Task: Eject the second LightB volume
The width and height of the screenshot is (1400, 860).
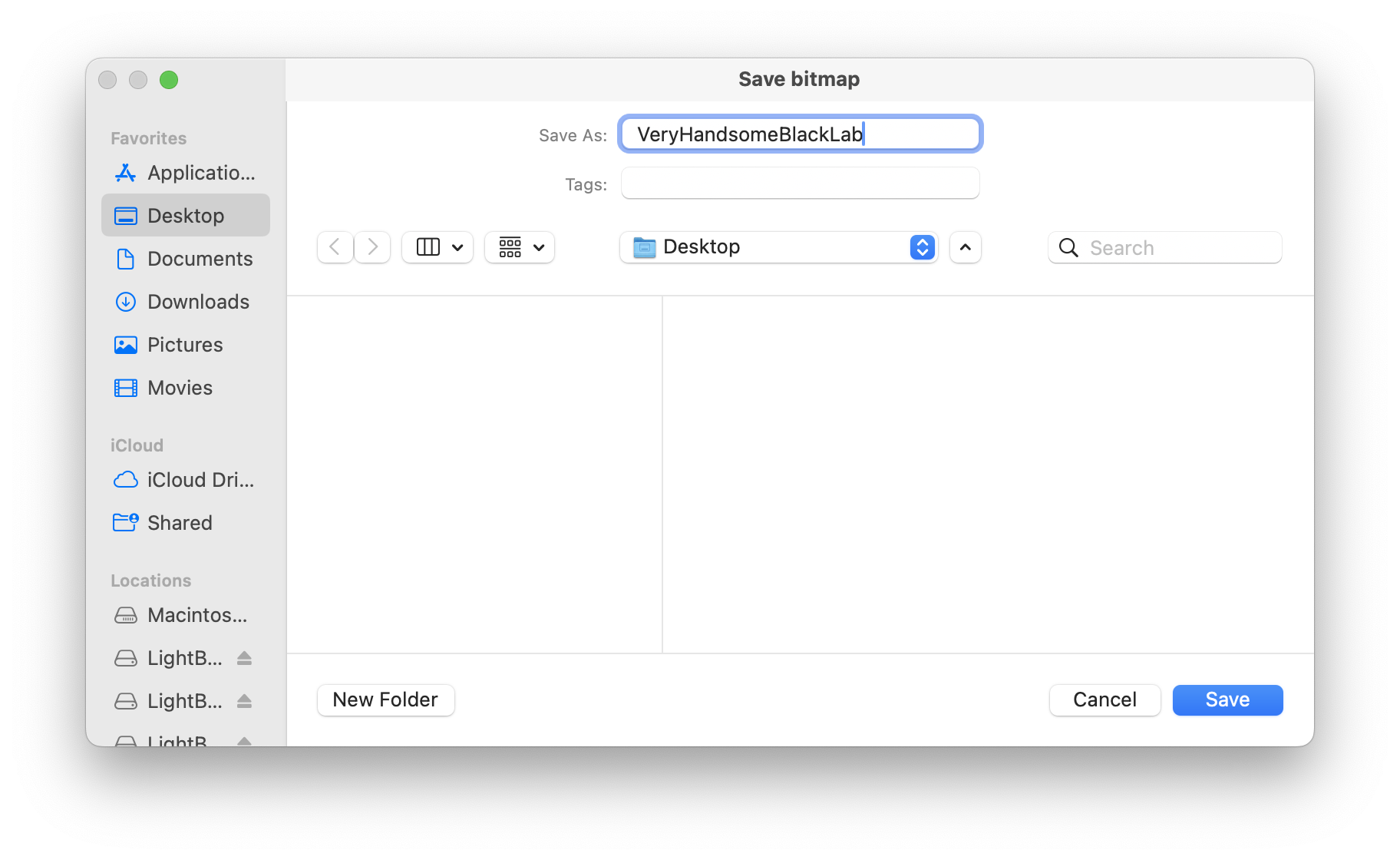Action: [244, 701]
